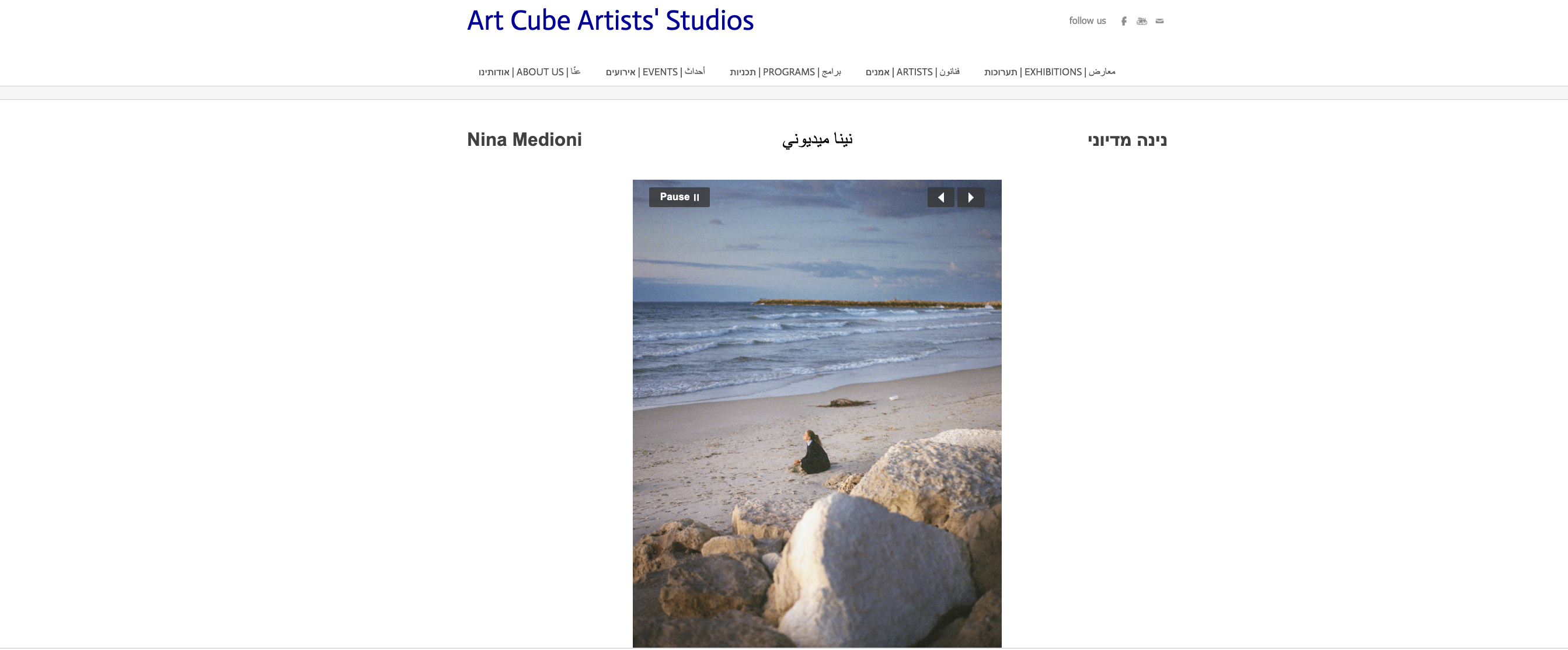Click the email envelope icon

point(1159,22)
